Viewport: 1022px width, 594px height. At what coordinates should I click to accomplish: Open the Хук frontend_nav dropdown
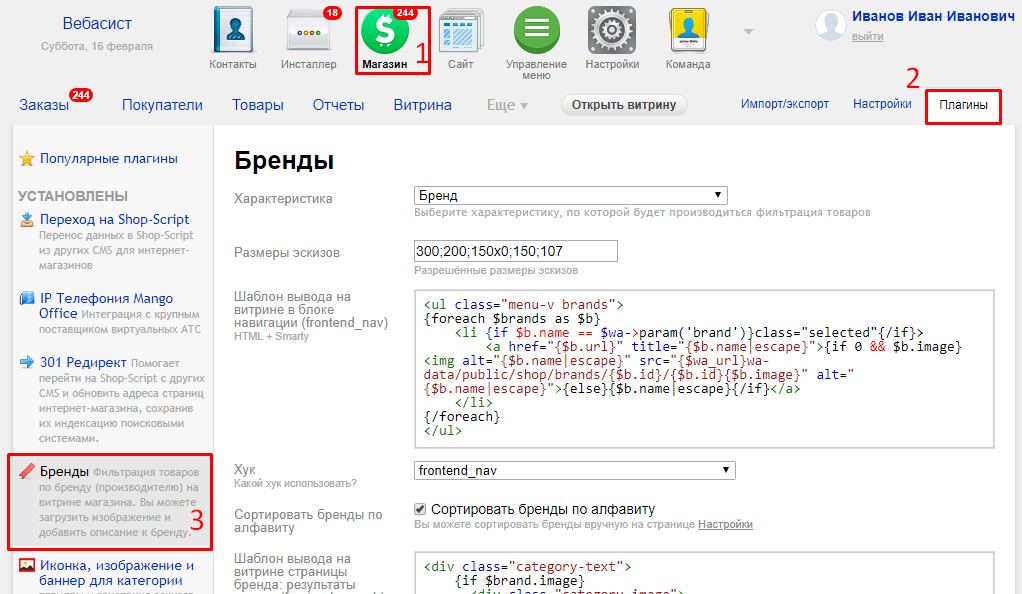point(574,470)
